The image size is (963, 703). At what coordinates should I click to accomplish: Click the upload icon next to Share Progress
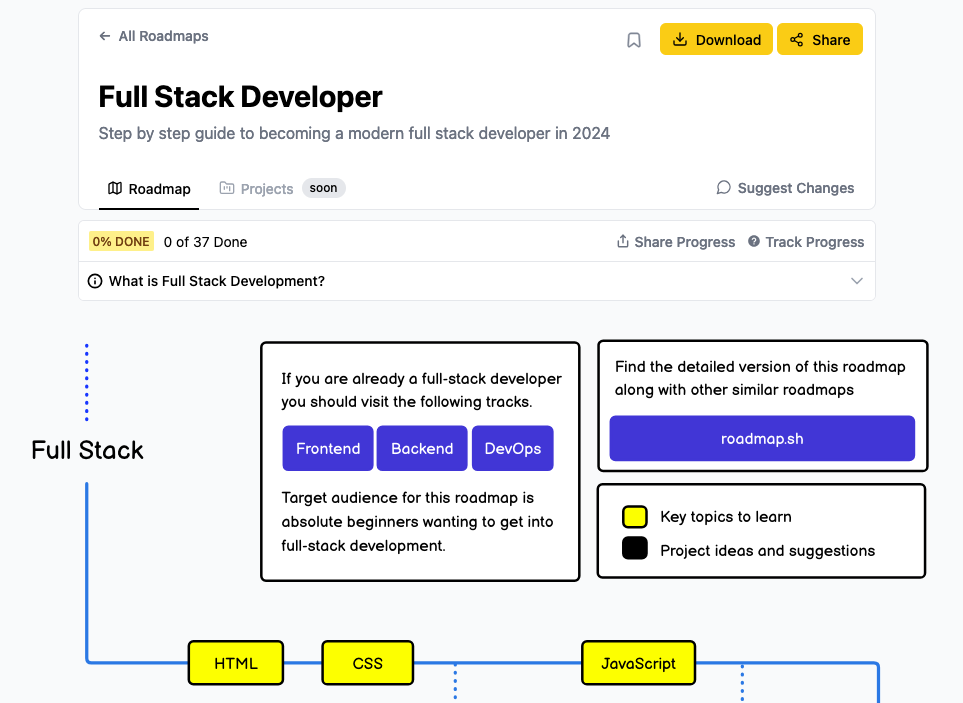pyautogui.click(x=623, y=241)
